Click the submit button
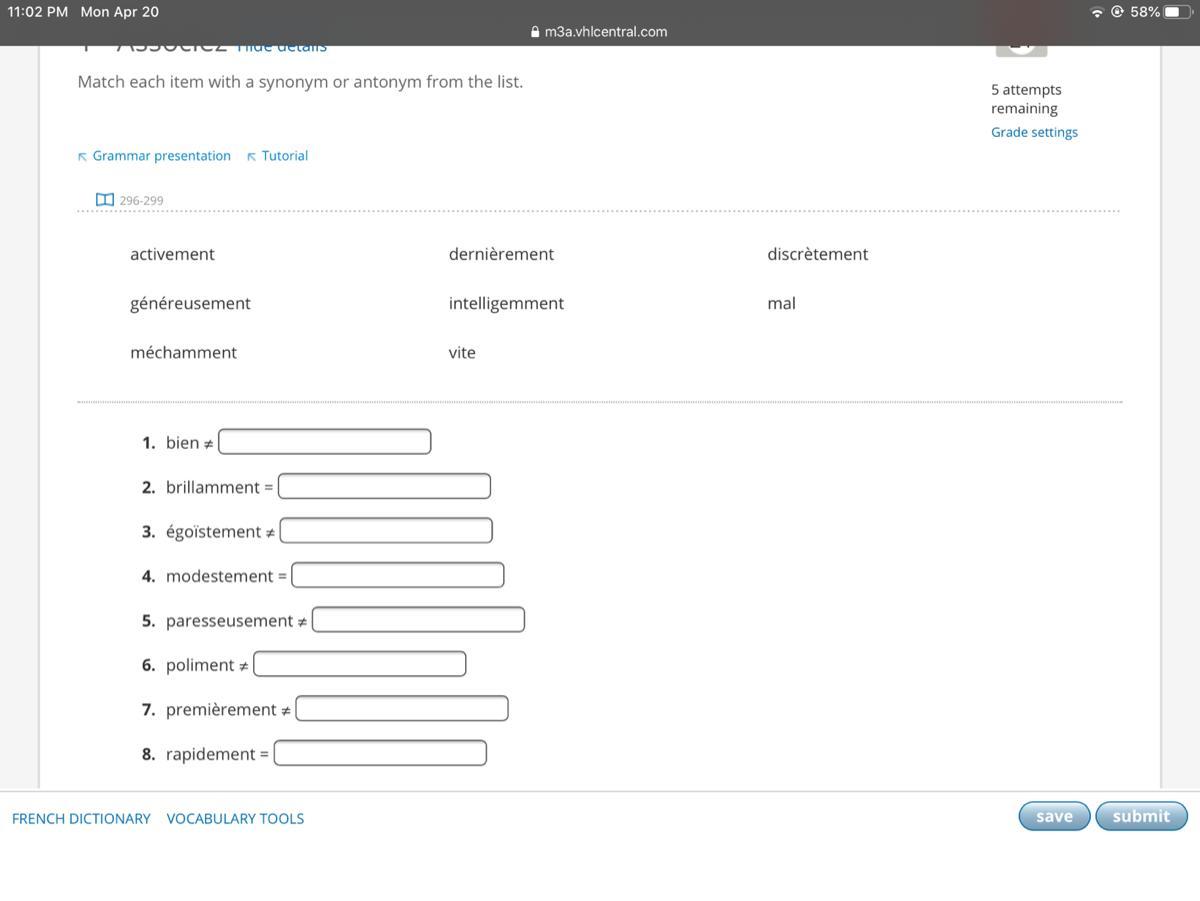 pyautogui.click(x=1141, y=816)
